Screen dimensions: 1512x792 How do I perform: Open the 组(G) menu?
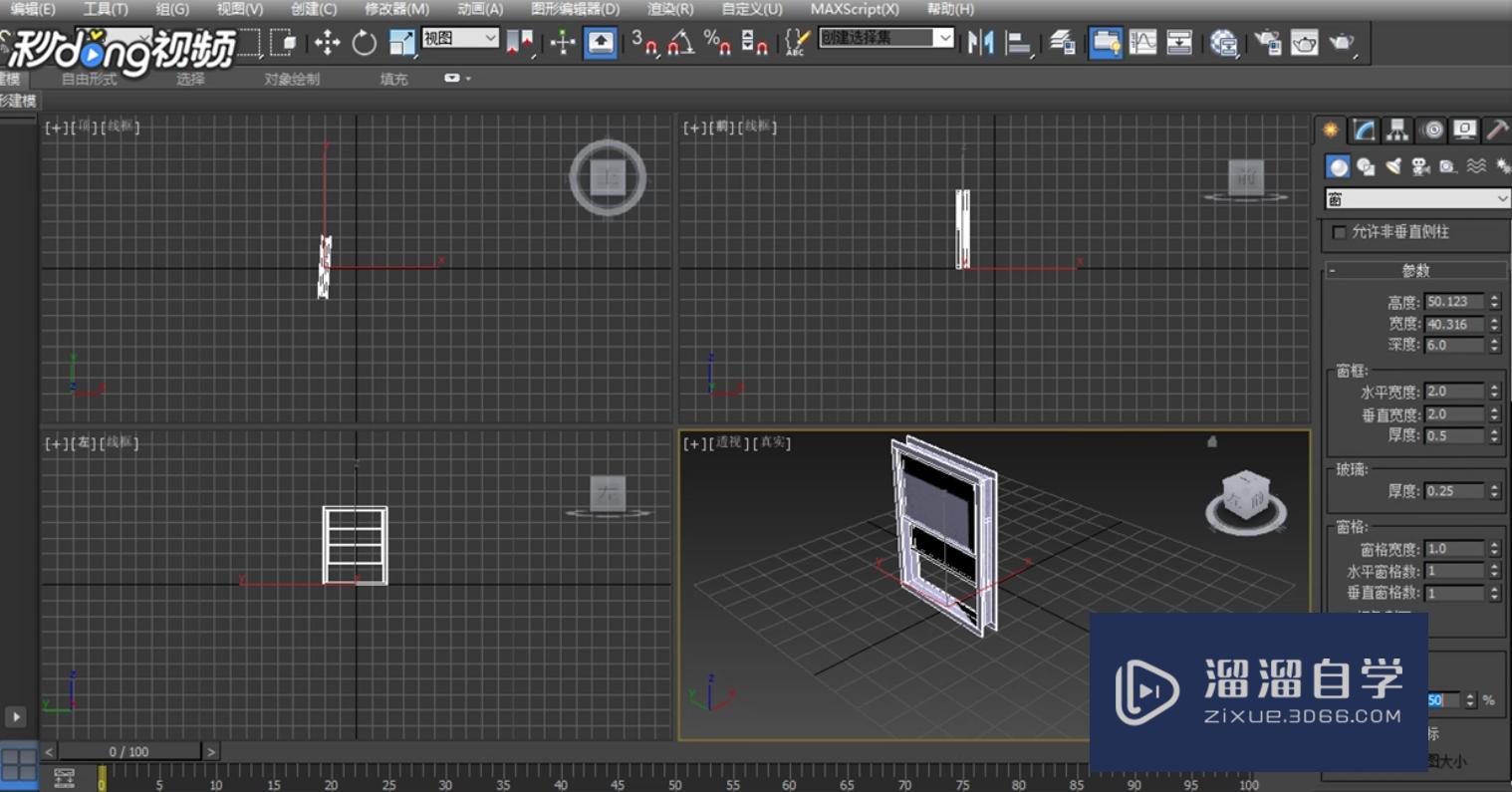coord(172,9)
